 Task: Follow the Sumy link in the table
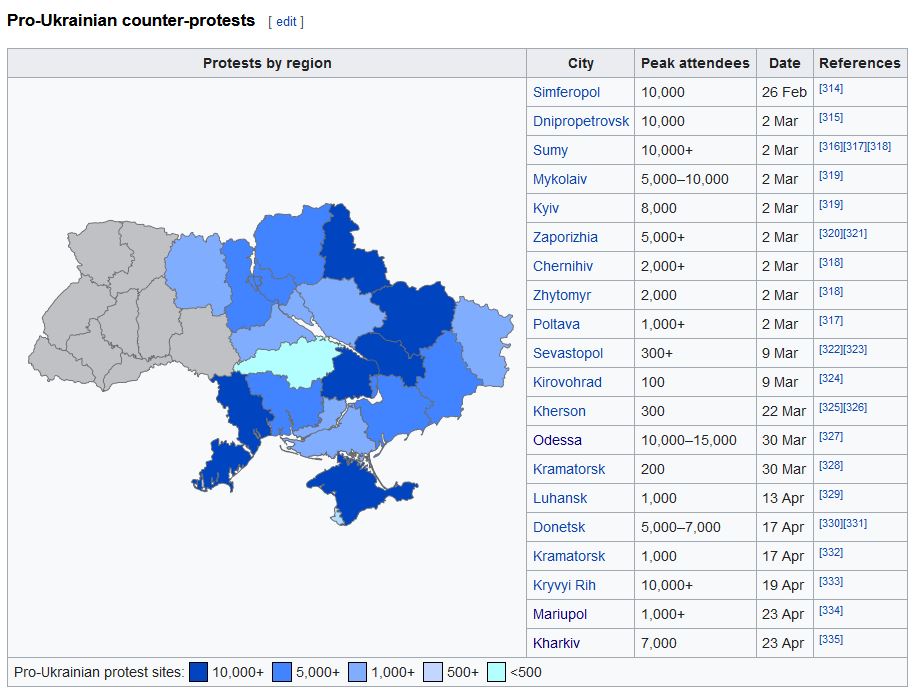550,150
